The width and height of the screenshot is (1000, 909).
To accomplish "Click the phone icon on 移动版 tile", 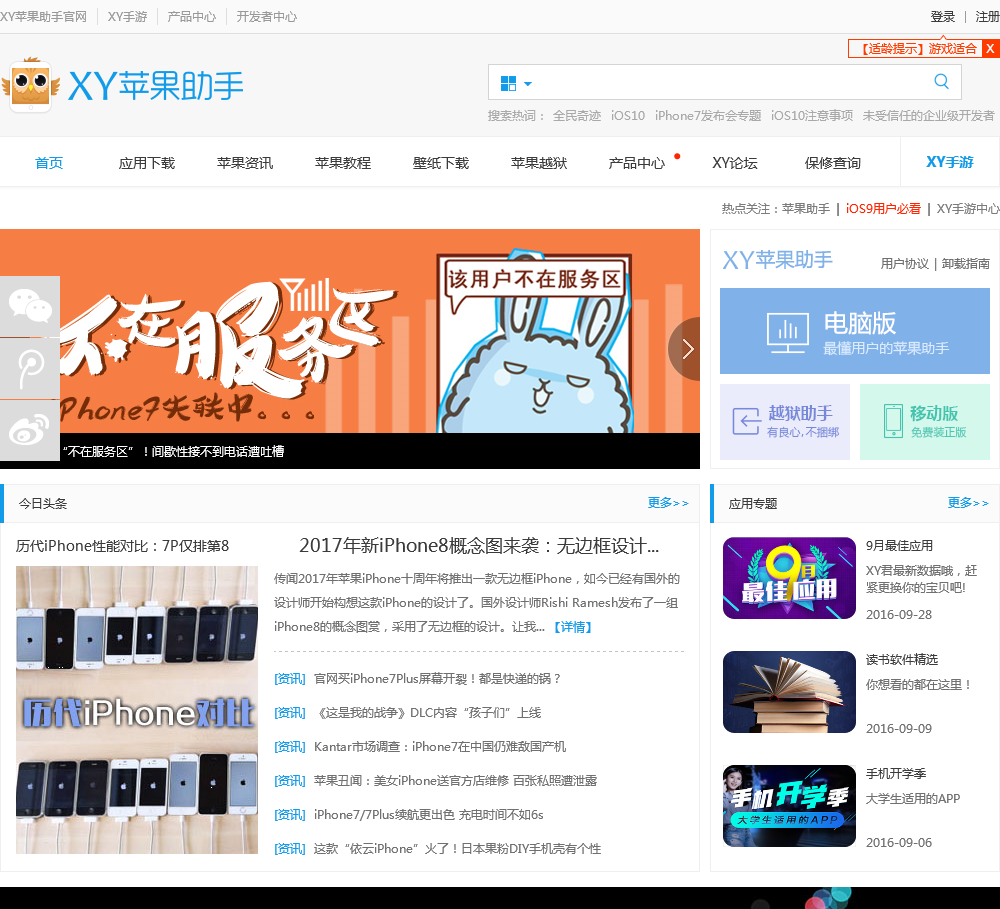I will click(893, 421).
